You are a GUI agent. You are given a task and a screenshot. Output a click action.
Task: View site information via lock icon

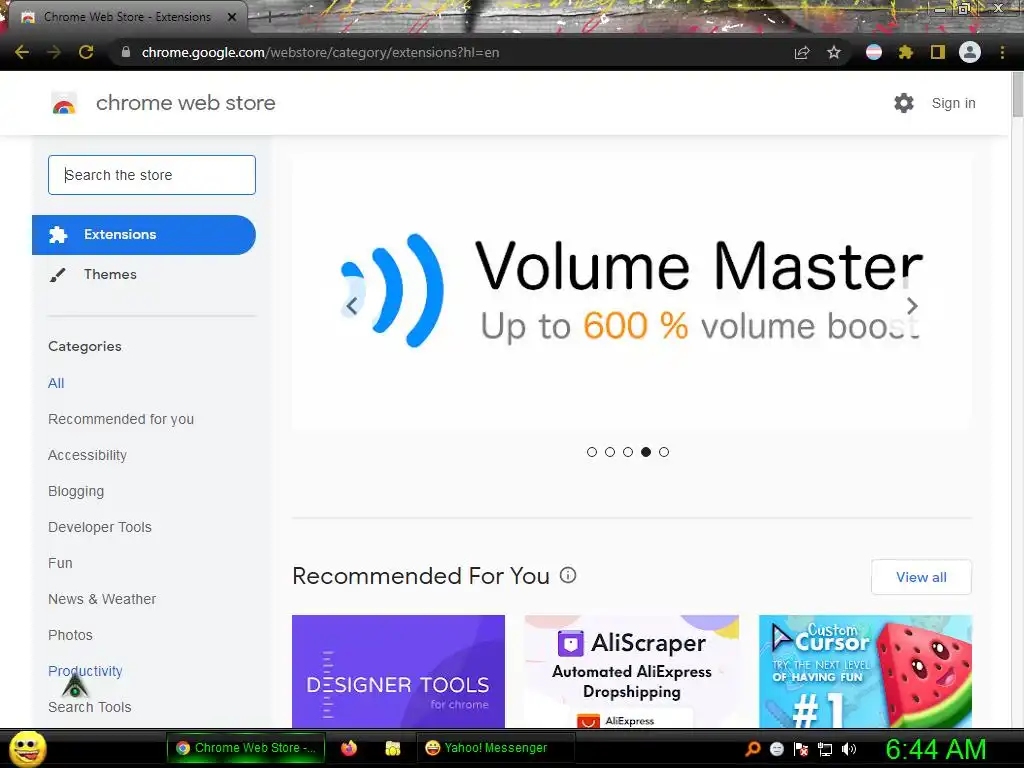click(126, 52)
